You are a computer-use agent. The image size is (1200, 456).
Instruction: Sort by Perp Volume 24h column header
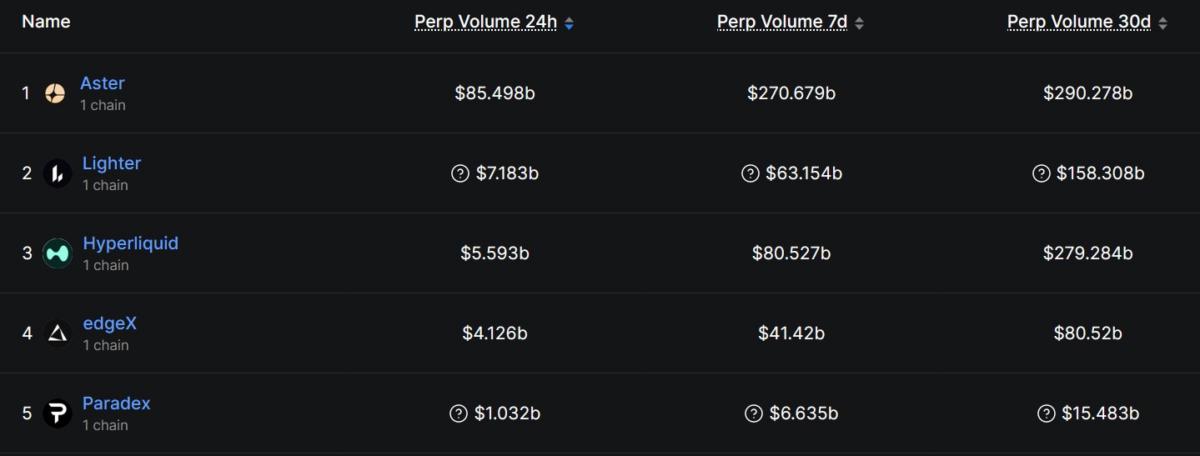coord(486,22)
